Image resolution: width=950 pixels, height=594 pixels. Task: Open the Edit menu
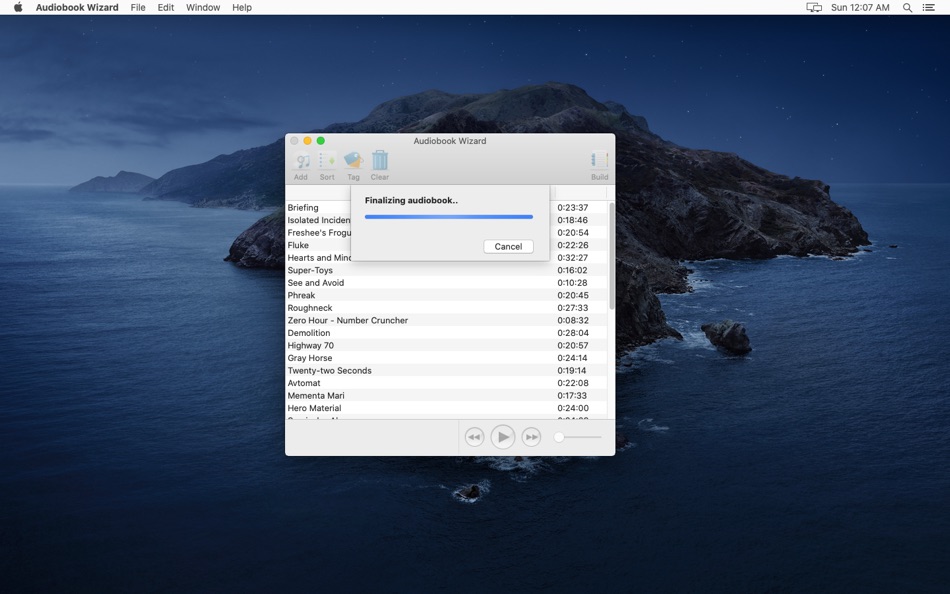coord(165,7)
